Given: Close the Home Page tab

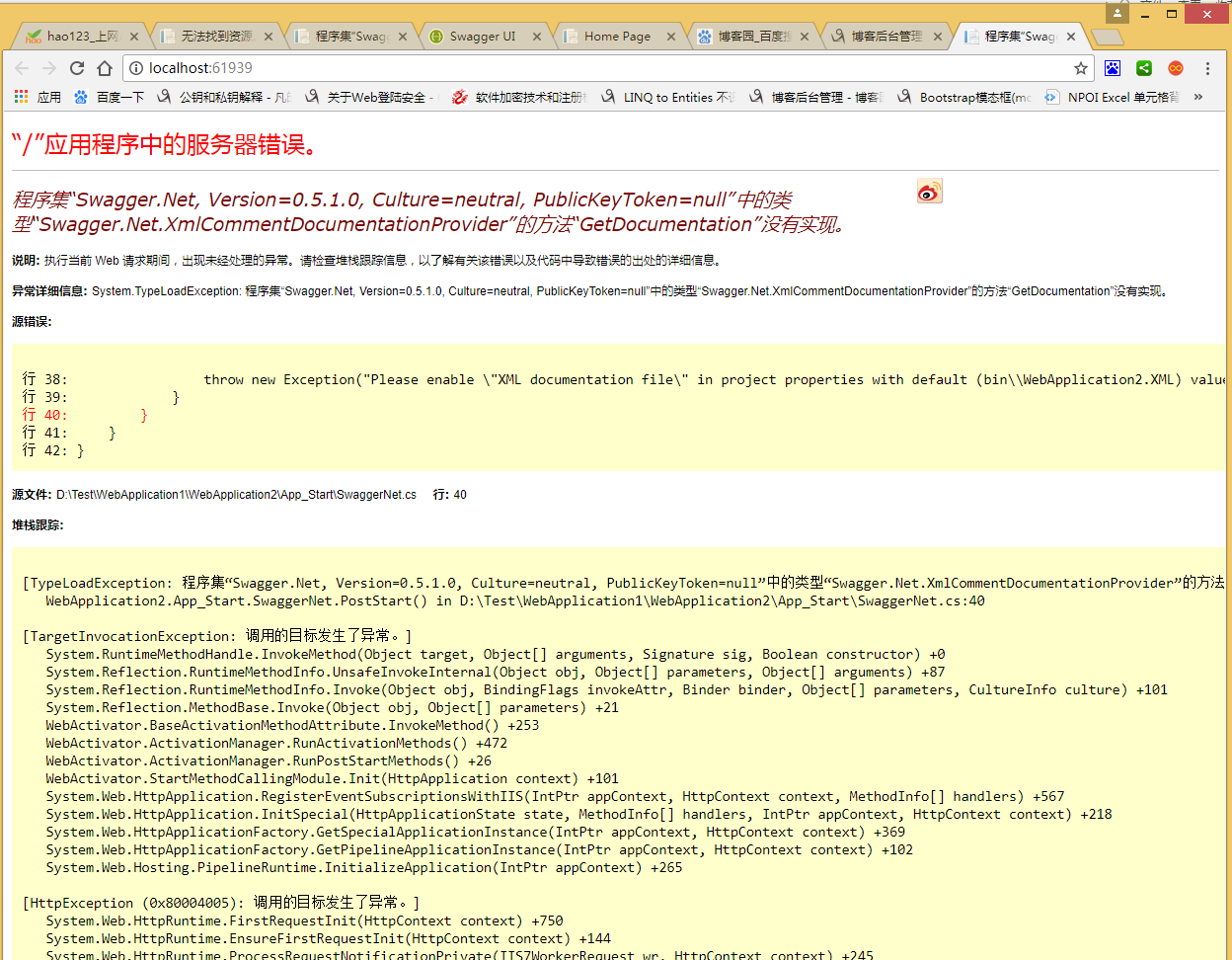Looking at the screenshot, I should (x=671, y=37).
